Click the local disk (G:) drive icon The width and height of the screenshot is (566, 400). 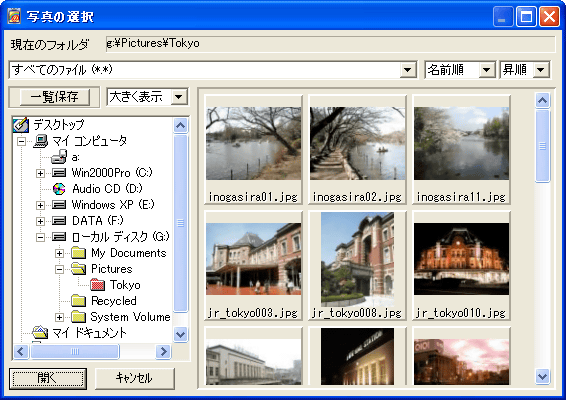[59, 236]
